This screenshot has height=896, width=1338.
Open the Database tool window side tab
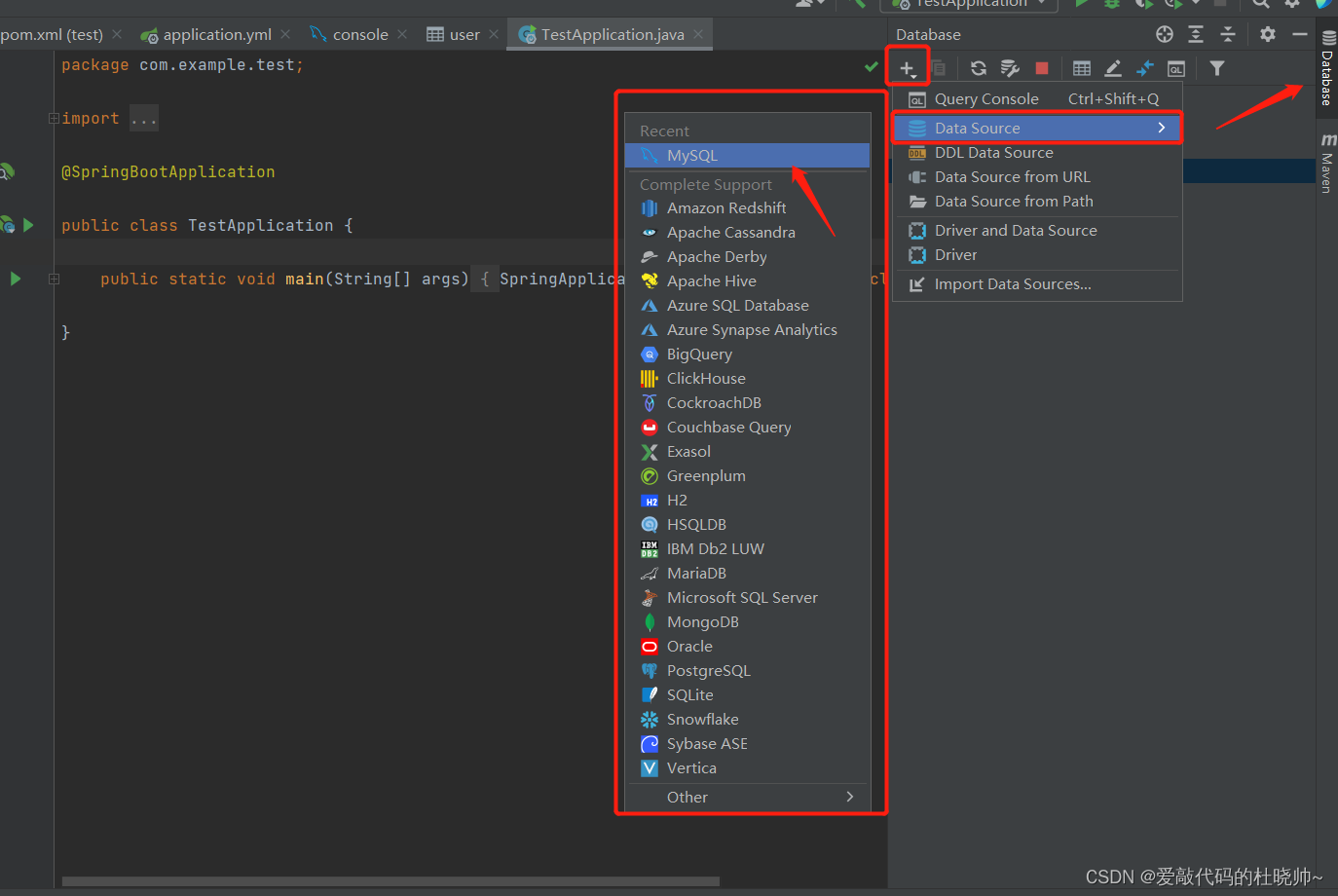[1327, 68]
